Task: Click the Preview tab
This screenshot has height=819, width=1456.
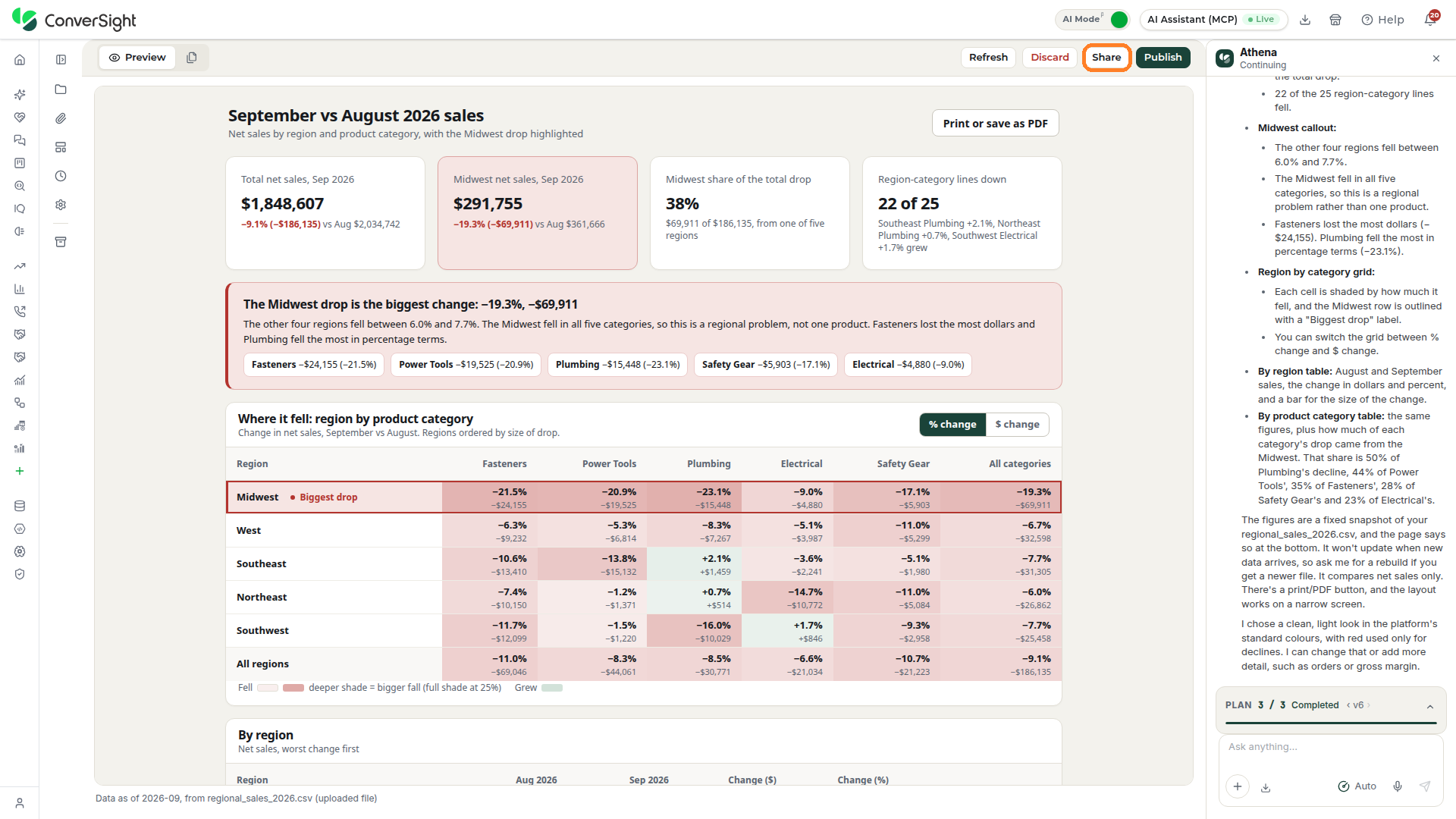Action: click(137, 58)
